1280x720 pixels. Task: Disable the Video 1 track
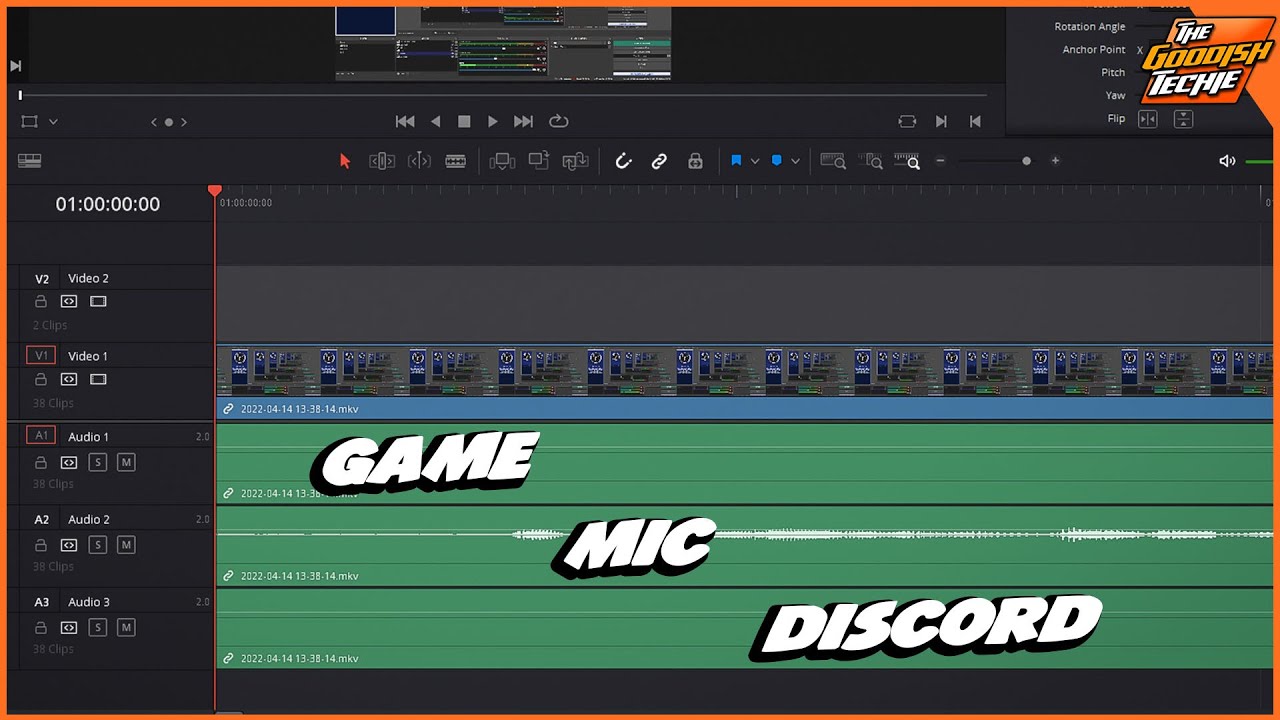pos(98,379)
